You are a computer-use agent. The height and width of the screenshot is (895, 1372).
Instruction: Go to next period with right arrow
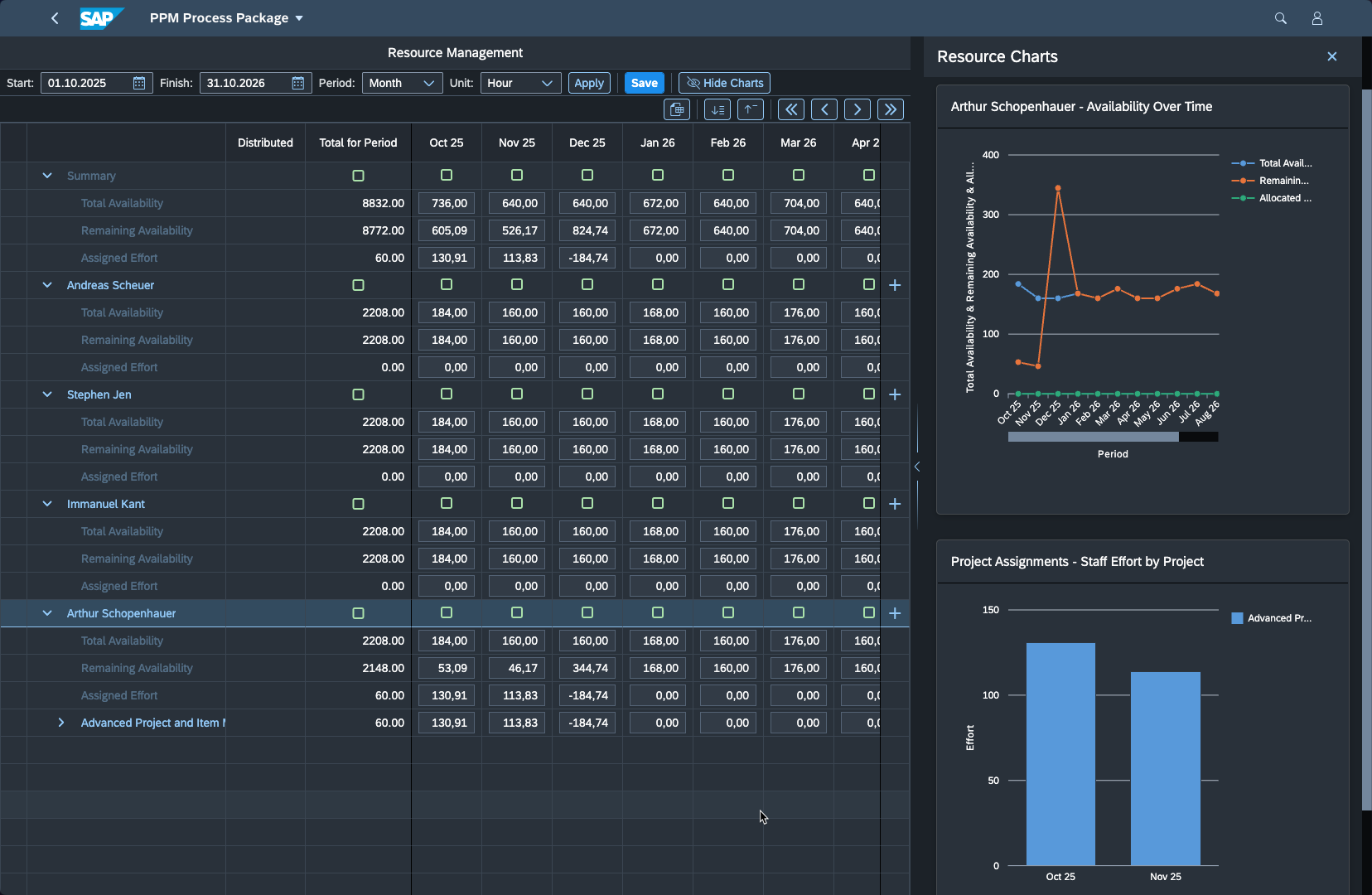857,109
